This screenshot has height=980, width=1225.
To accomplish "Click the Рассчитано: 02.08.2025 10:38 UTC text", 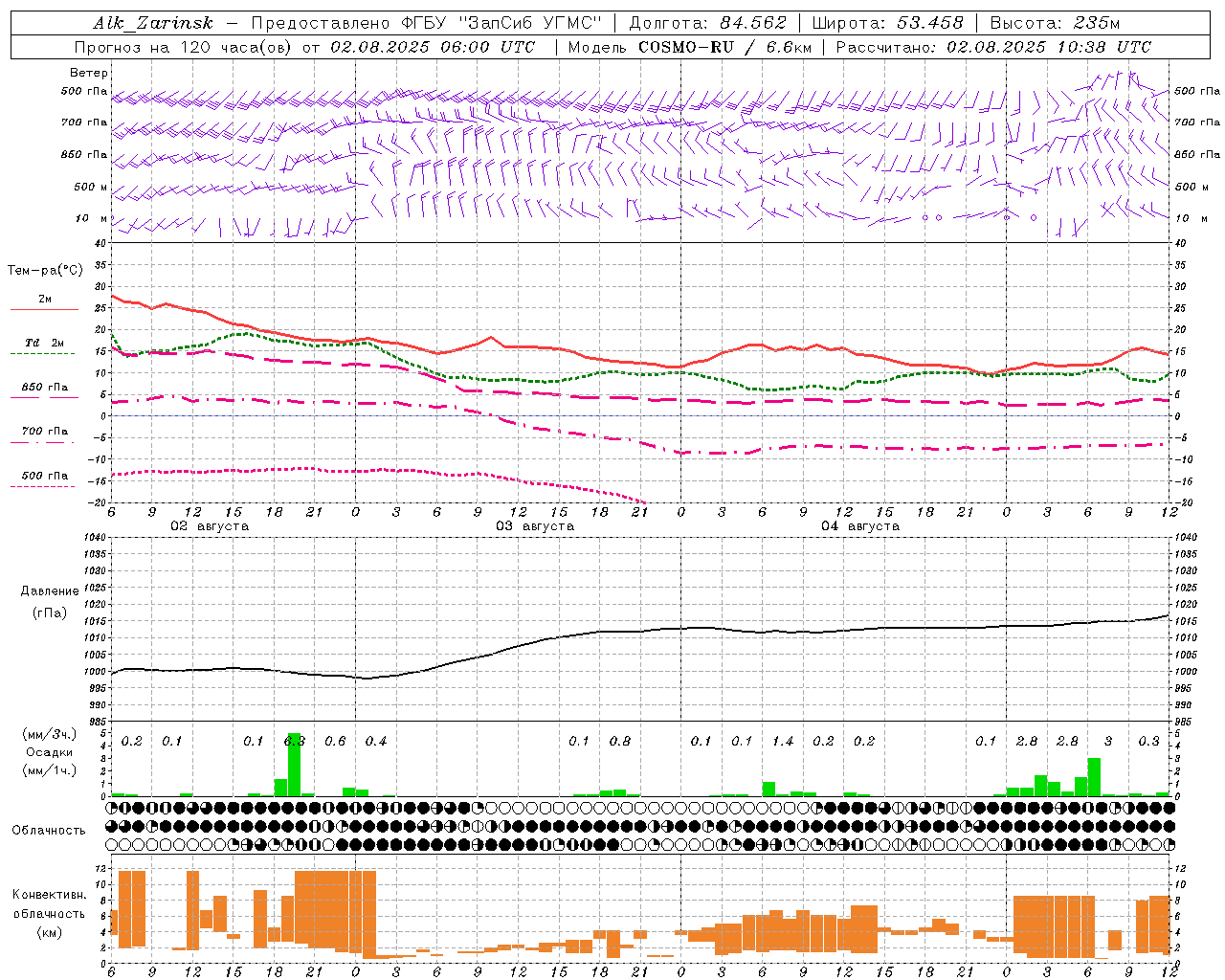I will point(993,47).
